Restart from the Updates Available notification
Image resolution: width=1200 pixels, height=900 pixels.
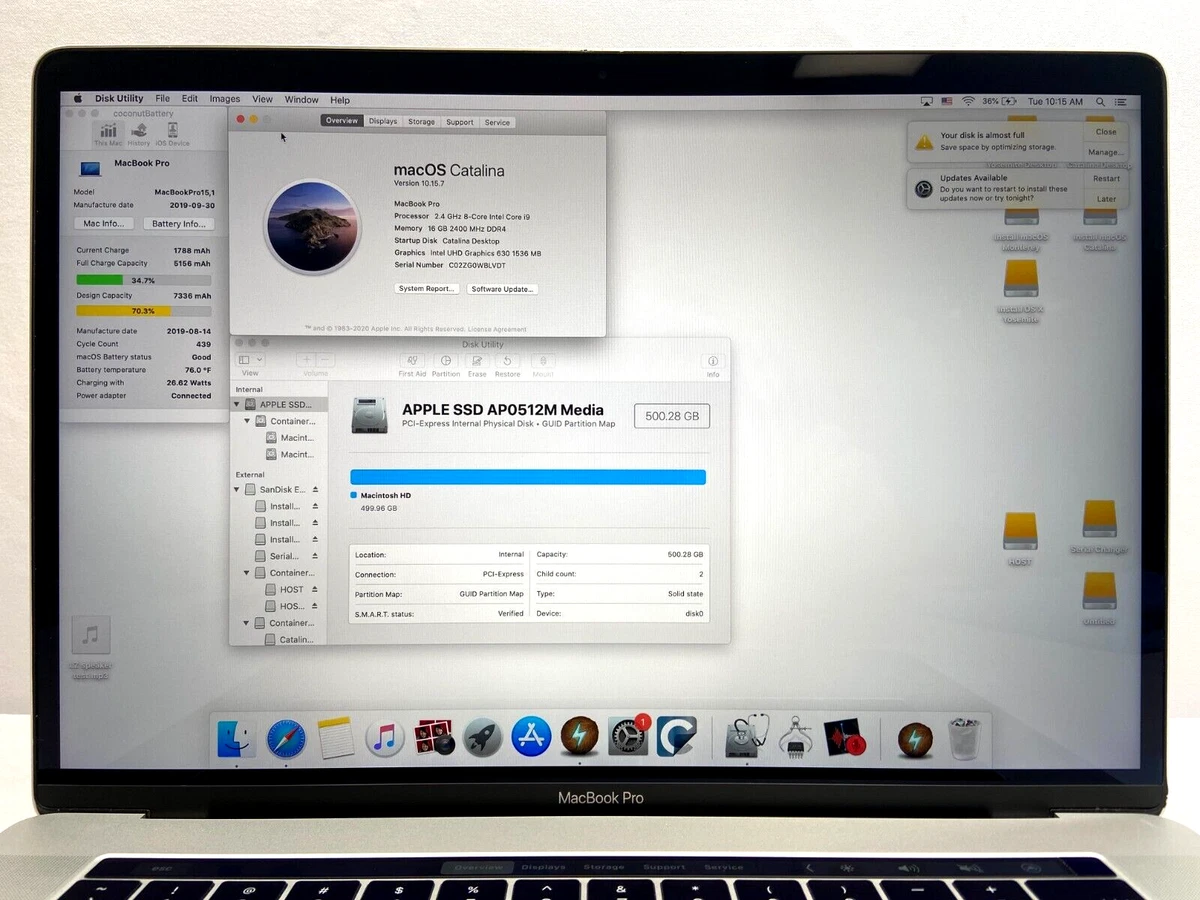(x=1106, y=179)
